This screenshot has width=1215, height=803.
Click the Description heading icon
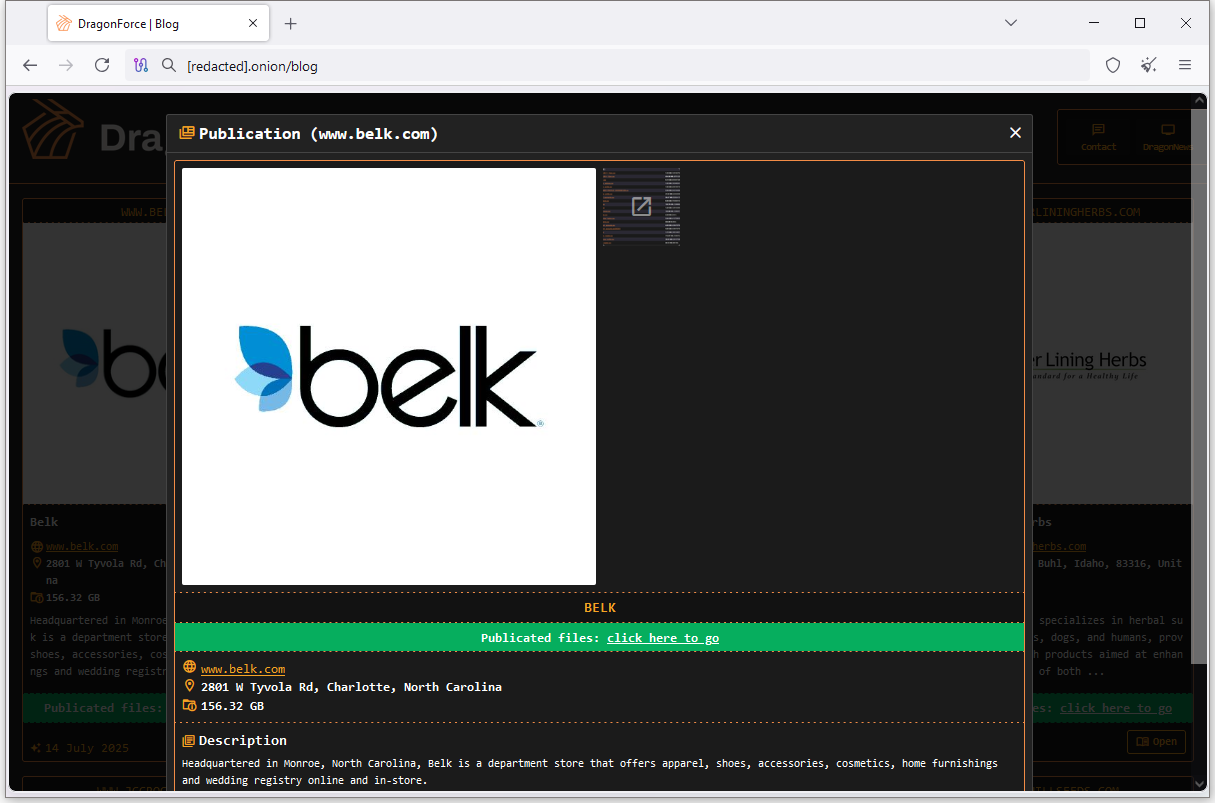tap(189, 741)
